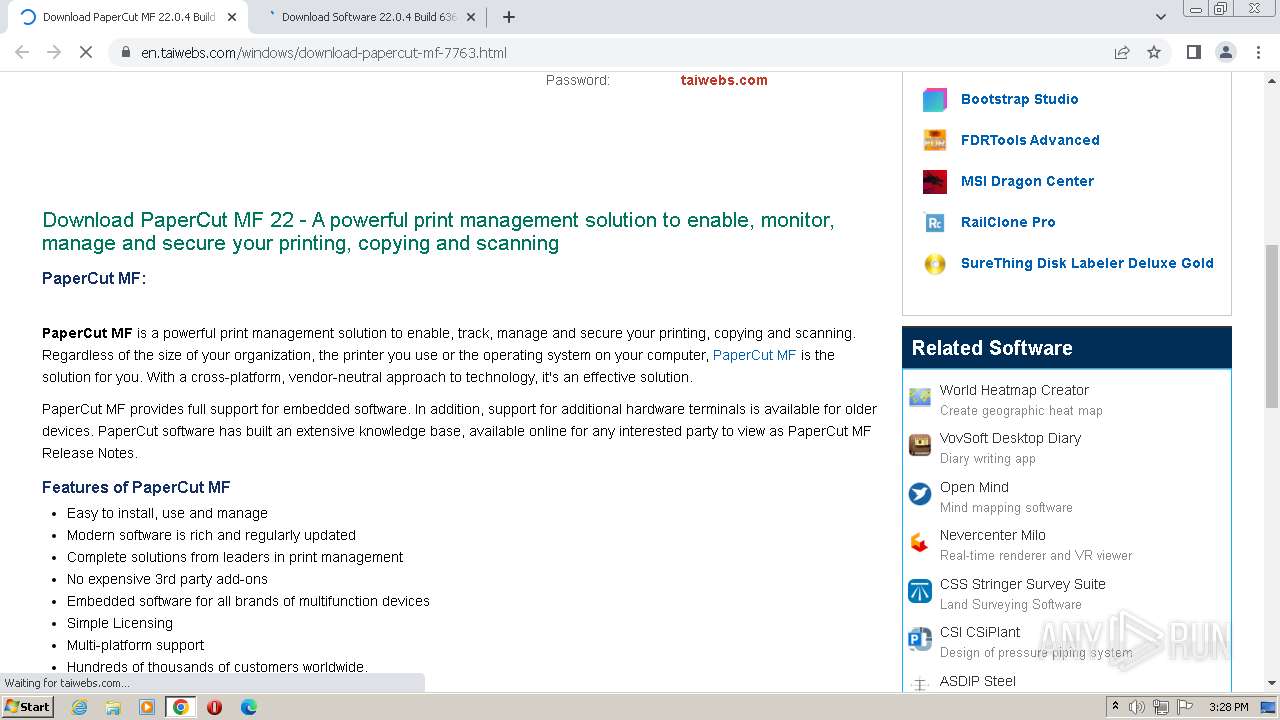Open the CSI CSiPlant software link
The image size is (1280, 720).
tap(979, 632)
